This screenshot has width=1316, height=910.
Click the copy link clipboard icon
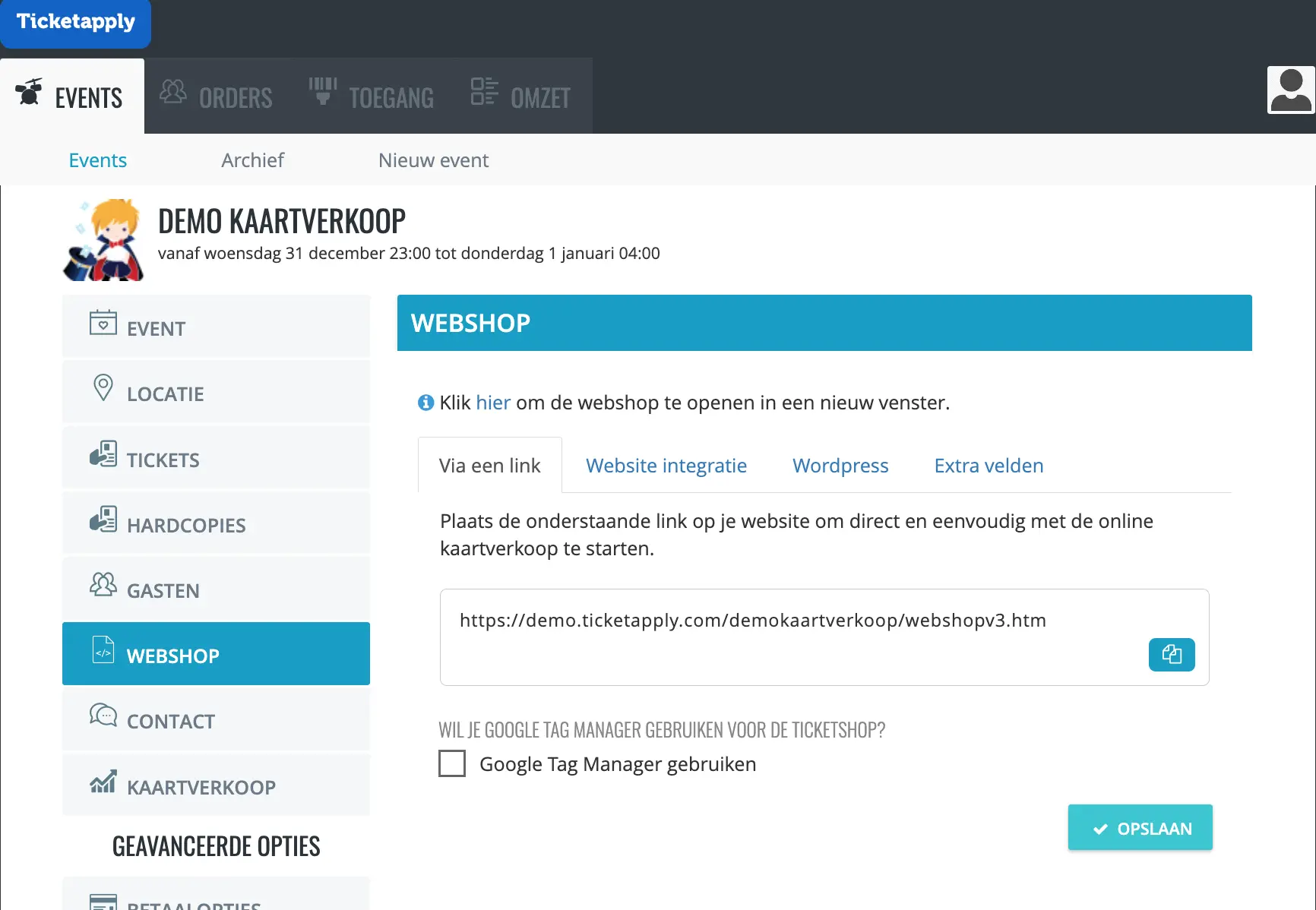(x=1171, y=655)
